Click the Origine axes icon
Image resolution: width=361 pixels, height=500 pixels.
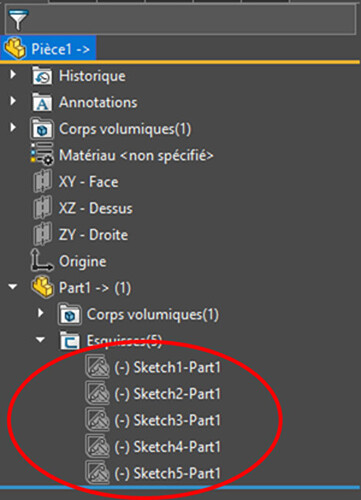41,260
